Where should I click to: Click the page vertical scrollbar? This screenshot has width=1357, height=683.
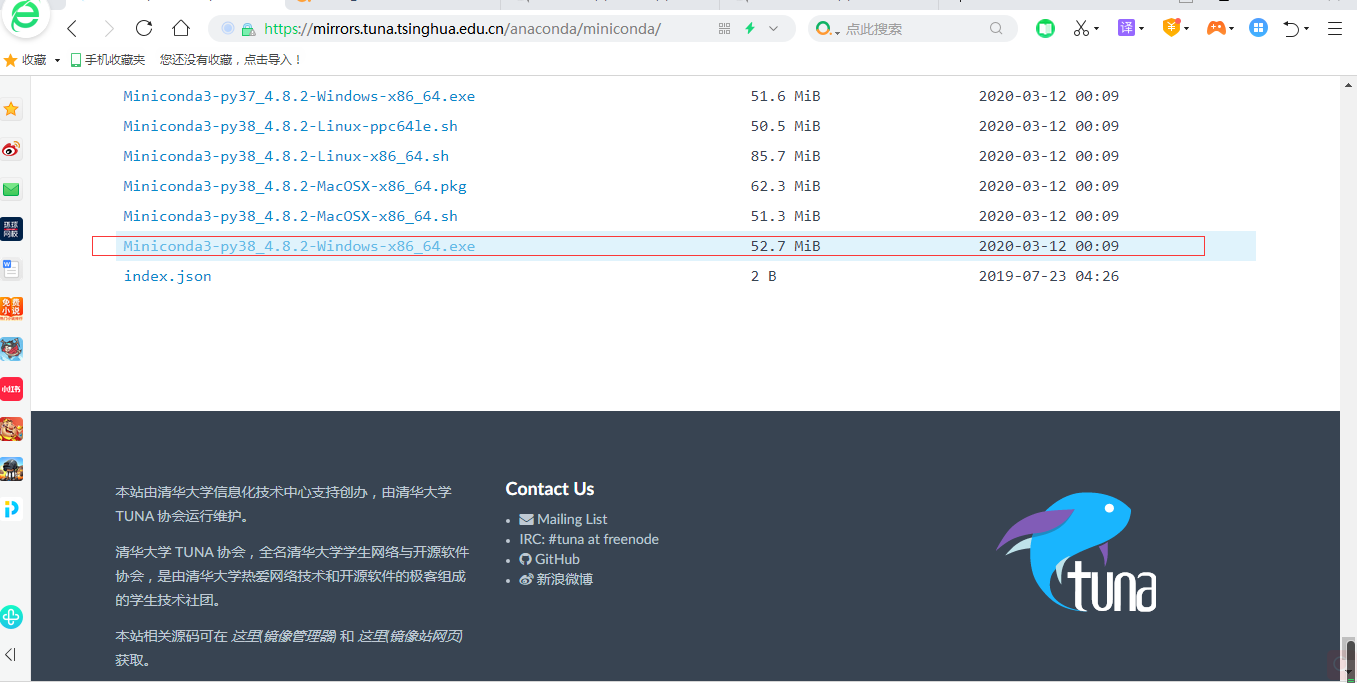(1348, 378)
